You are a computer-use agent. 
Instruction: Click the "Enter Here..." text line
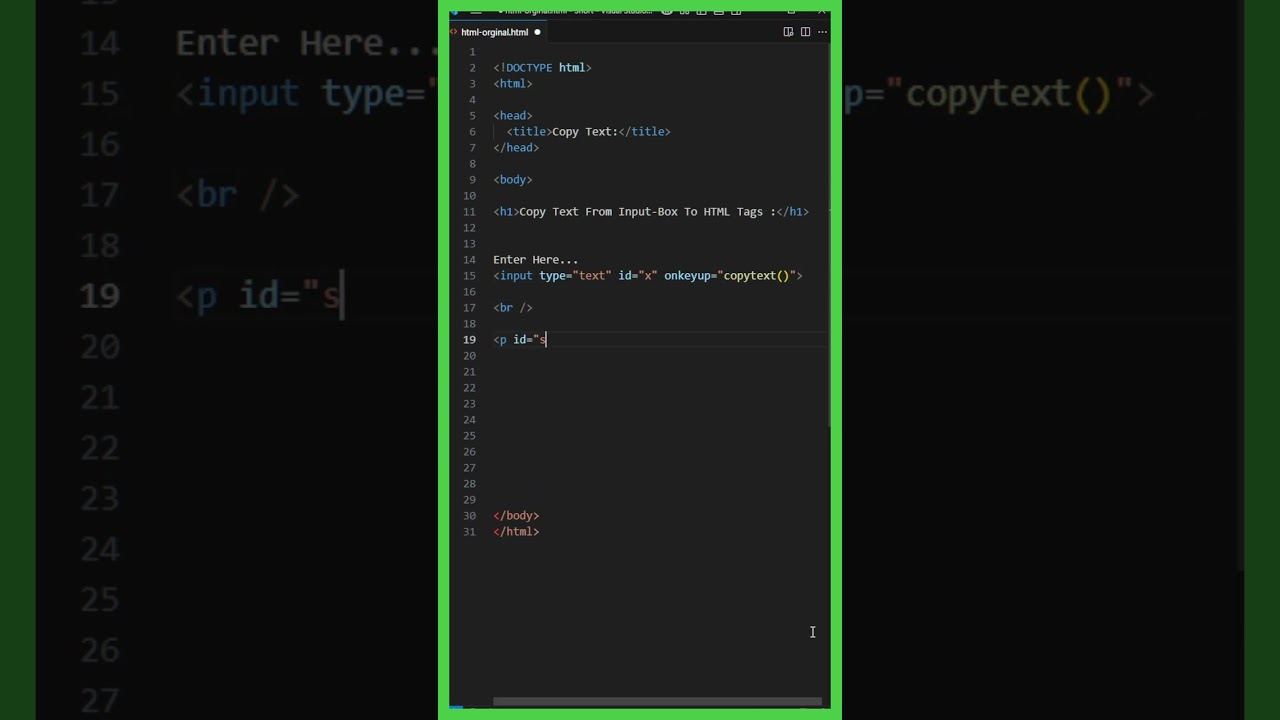[x=535, y=260]
